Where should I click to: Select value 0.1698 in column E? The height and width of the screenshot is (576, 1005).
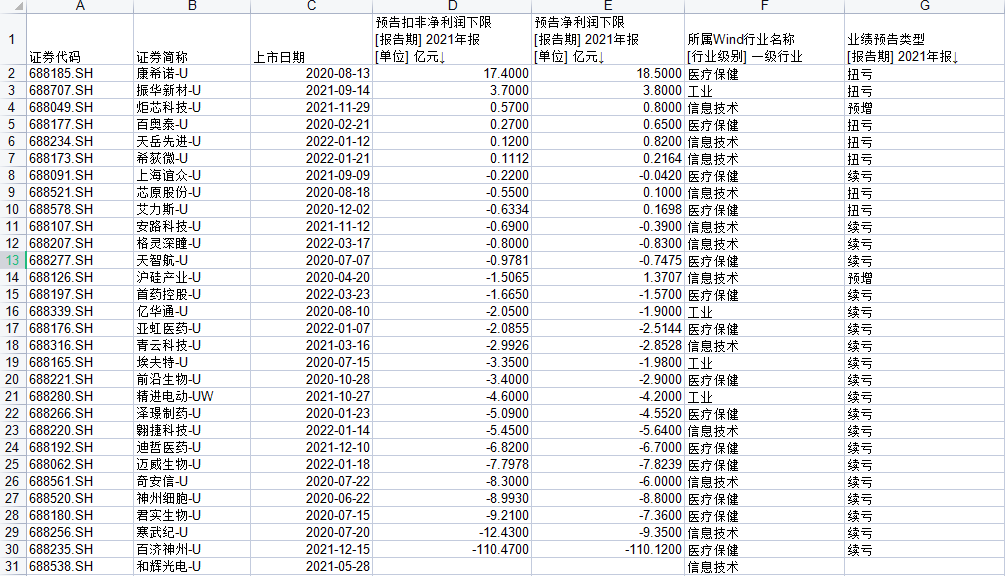point(608,209)
